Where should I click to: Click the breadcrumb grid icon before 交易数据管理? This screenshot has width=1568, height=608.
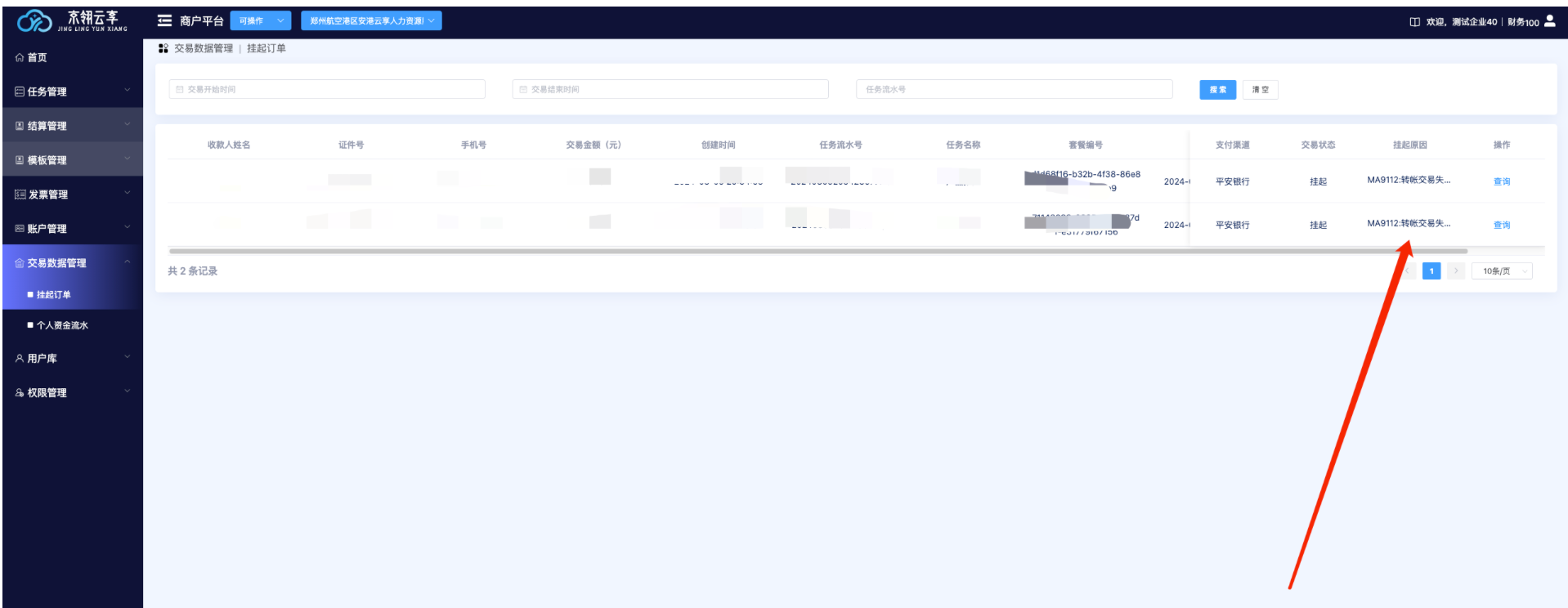click(x=164, y=49)
